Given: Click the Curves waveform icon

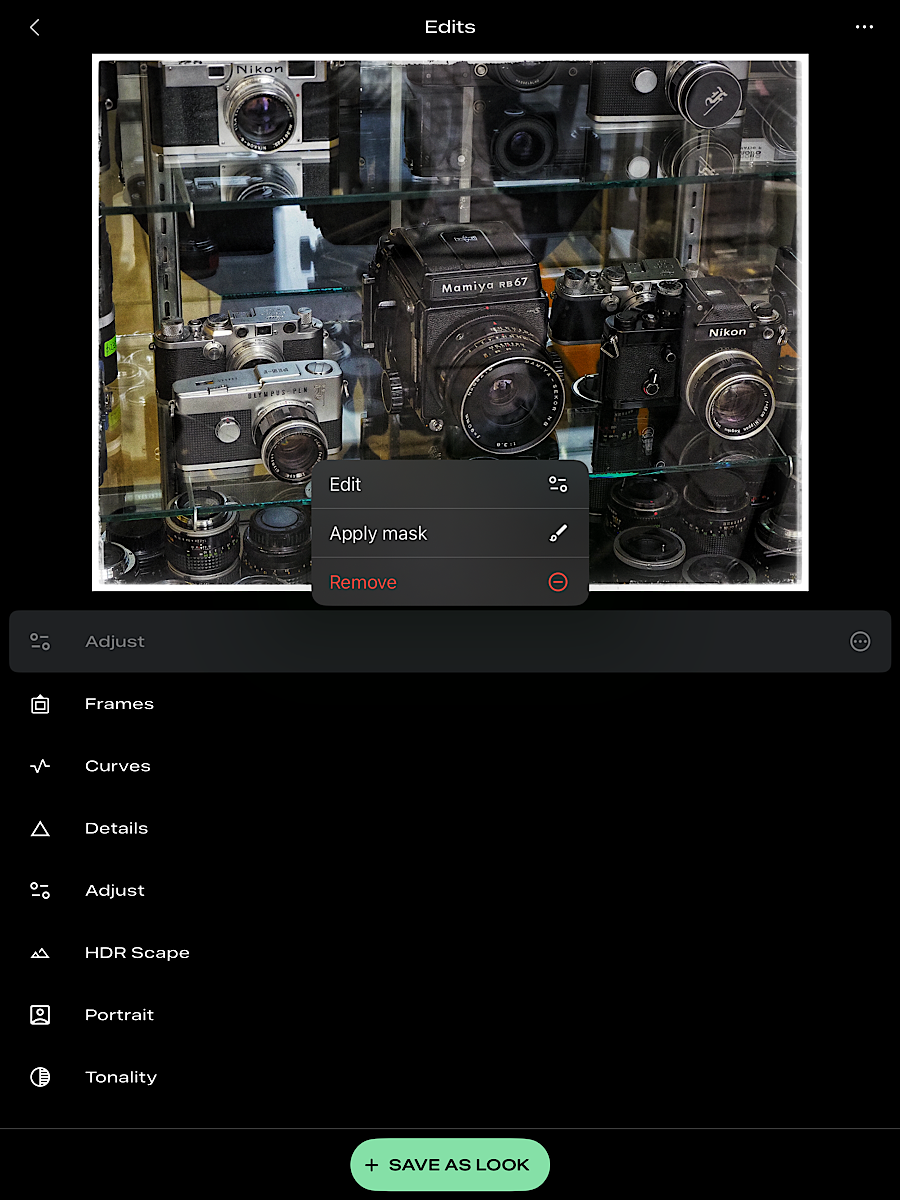Looking at the screenshot, I should tap(40, 766).
